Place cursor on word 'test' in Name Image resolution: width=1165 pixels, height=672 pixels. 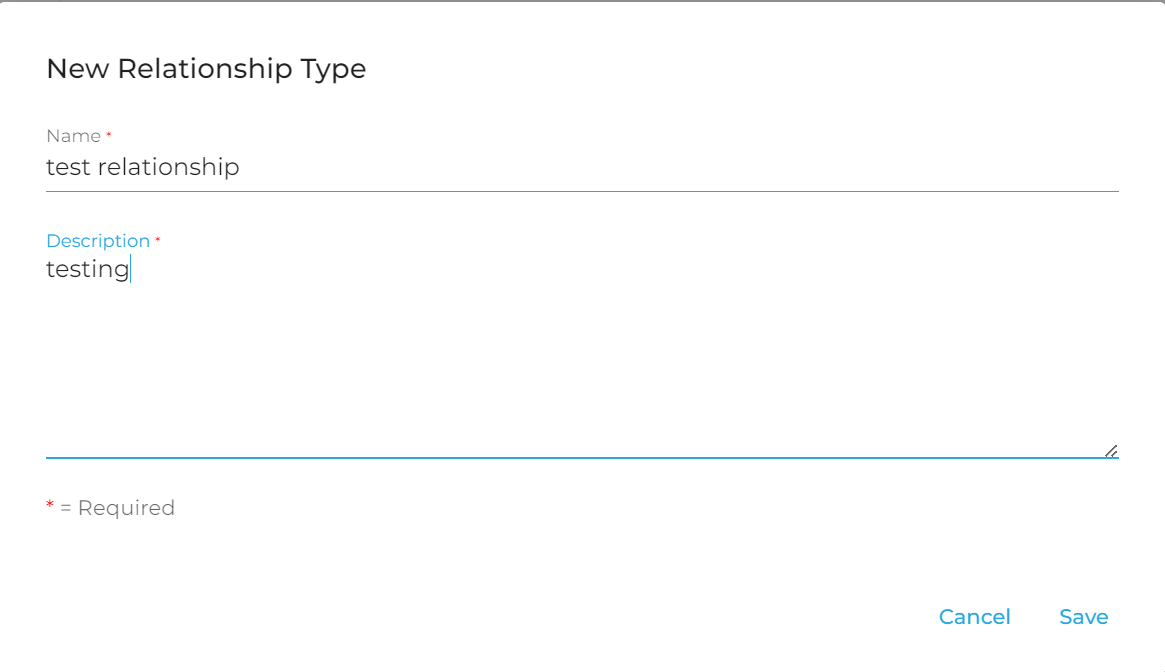coord(68,167)
